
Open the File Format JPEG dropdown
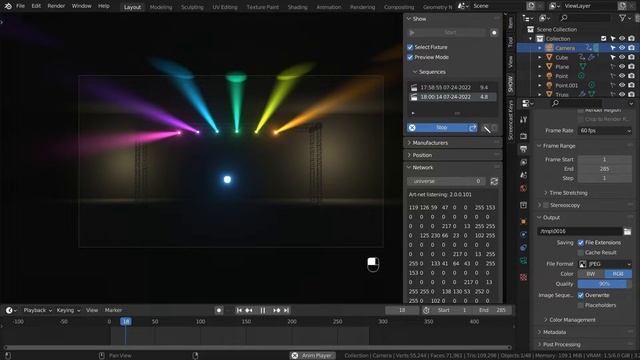tap(605, 264)
